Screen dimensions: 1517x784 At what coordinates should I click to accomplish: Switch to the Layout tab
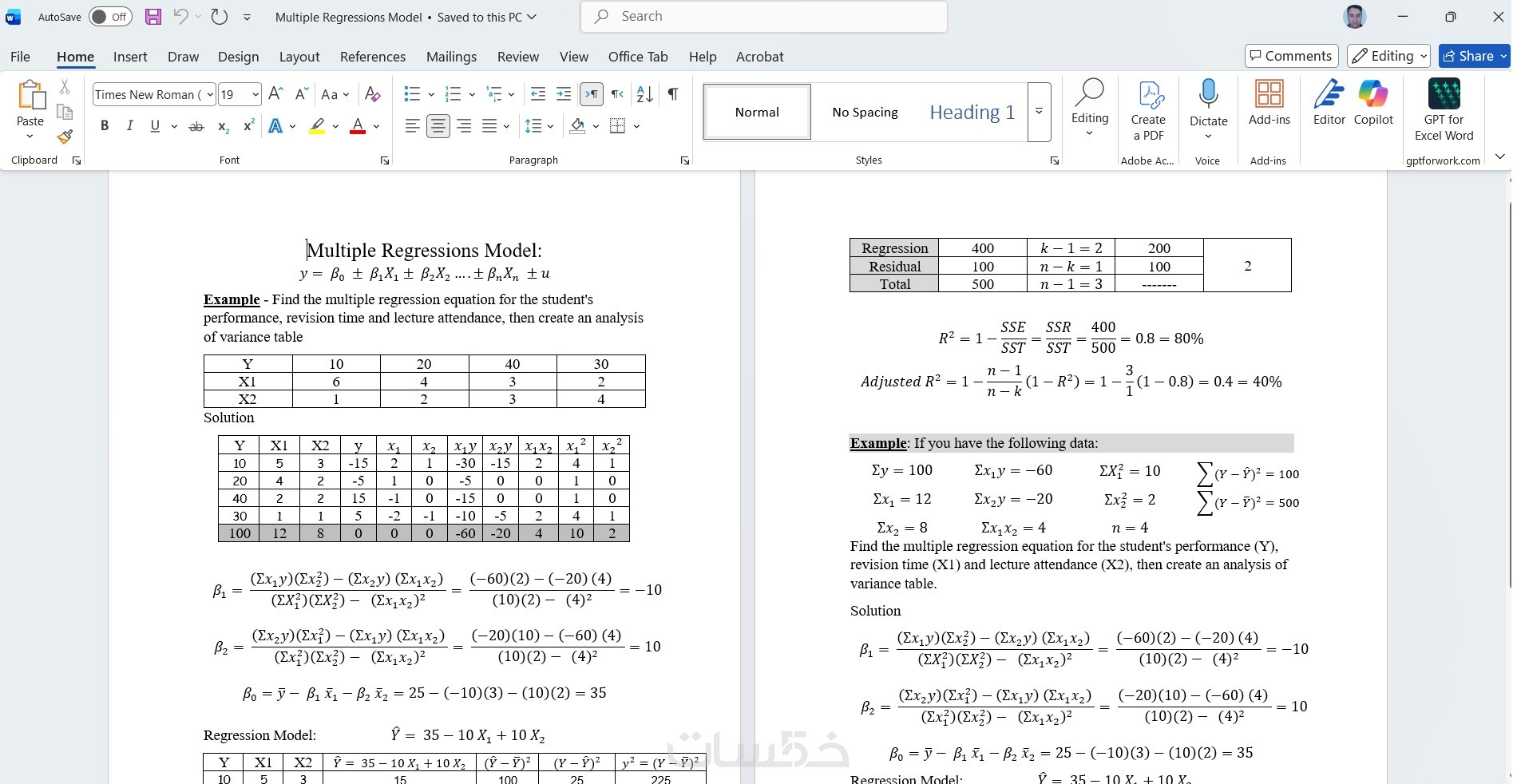[299, 57]
